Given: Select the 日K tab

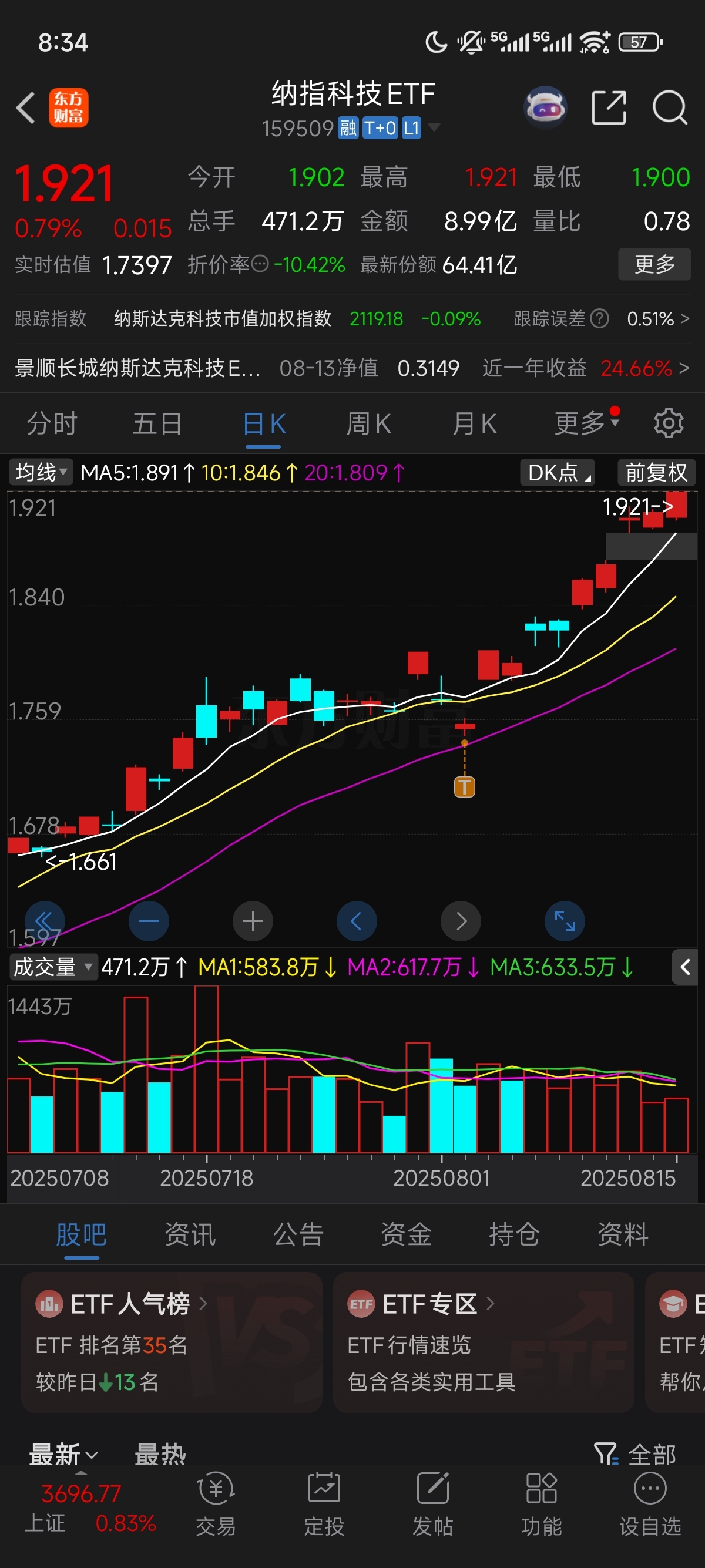Looking at the screenshot, I should 264,423.
